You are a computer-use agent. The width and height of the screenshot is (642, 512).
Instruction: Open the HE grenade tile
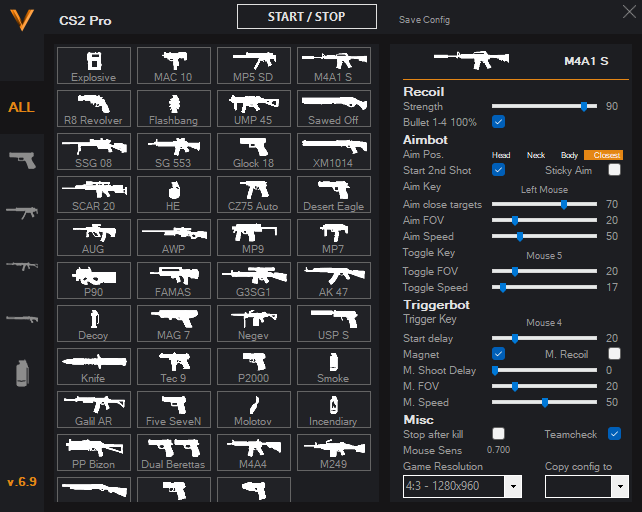click(174, 195)
